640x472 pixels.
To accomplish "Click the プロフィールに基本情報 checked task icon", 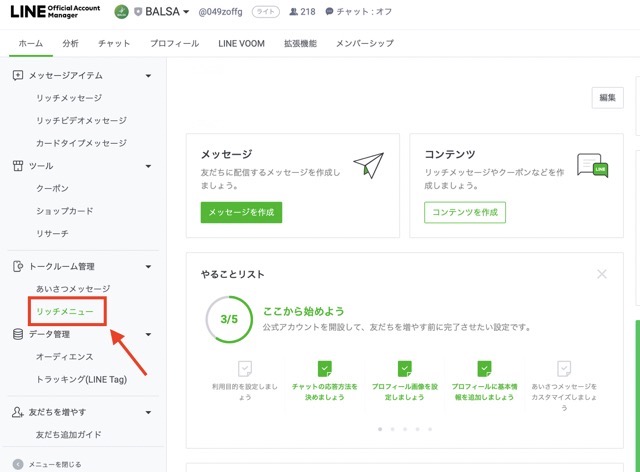I will point(484,368).
